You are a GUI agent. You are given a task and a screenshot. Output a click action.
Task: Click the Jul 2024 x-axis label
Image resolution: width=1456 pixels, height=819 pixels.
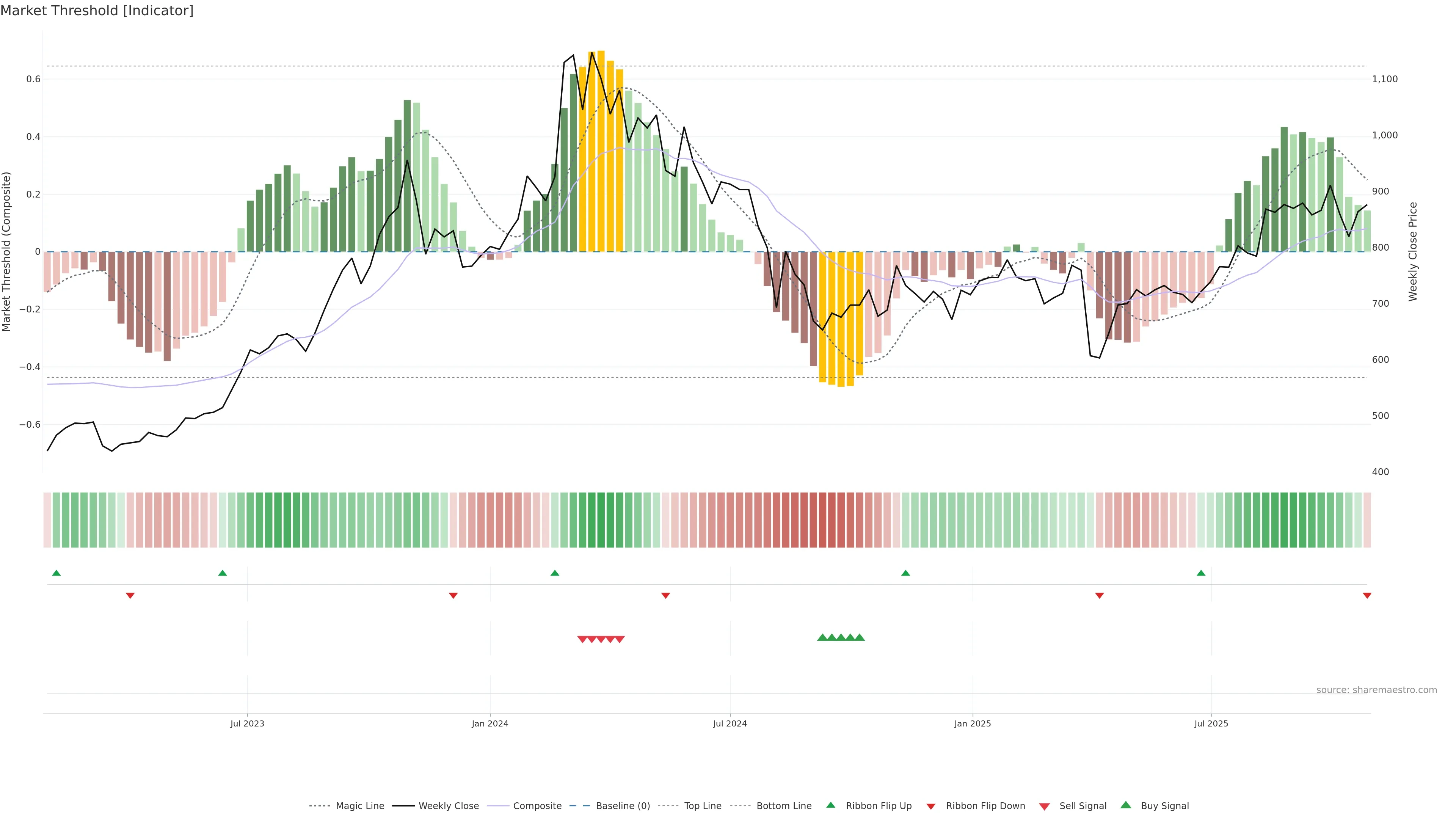click(x=730, y=723)
